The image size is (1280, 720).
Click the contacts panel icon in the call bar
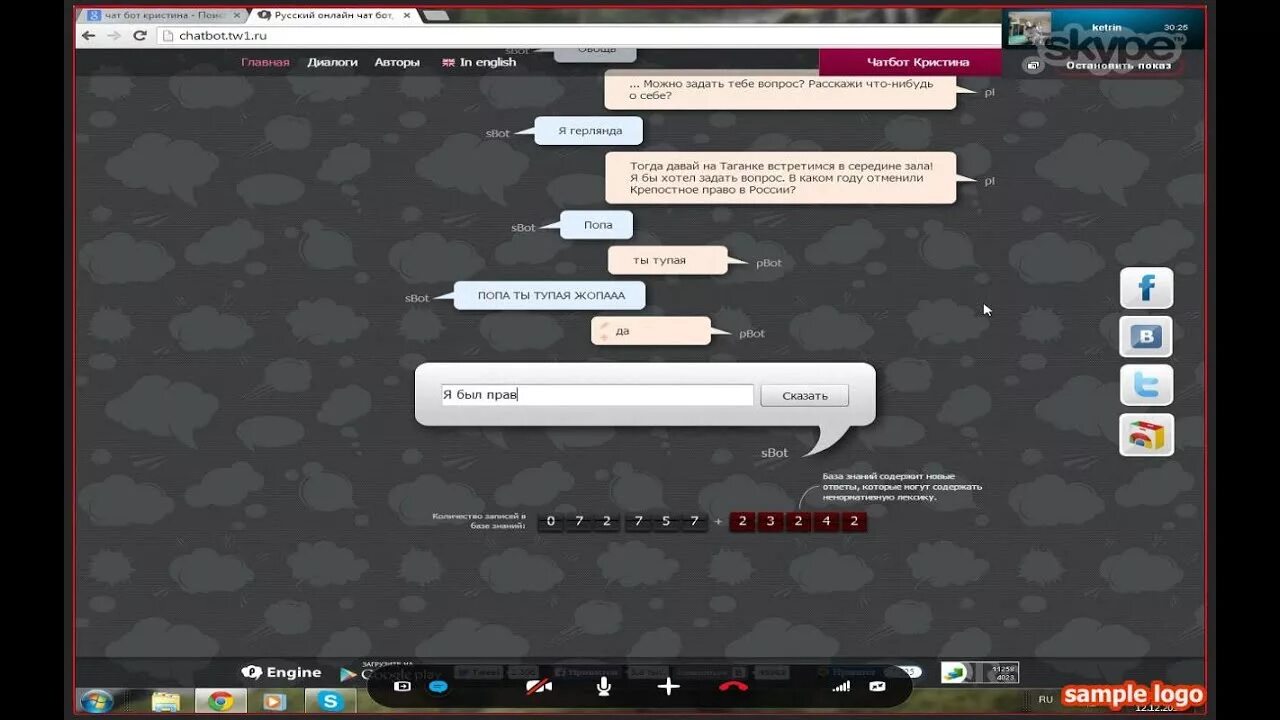403,687
